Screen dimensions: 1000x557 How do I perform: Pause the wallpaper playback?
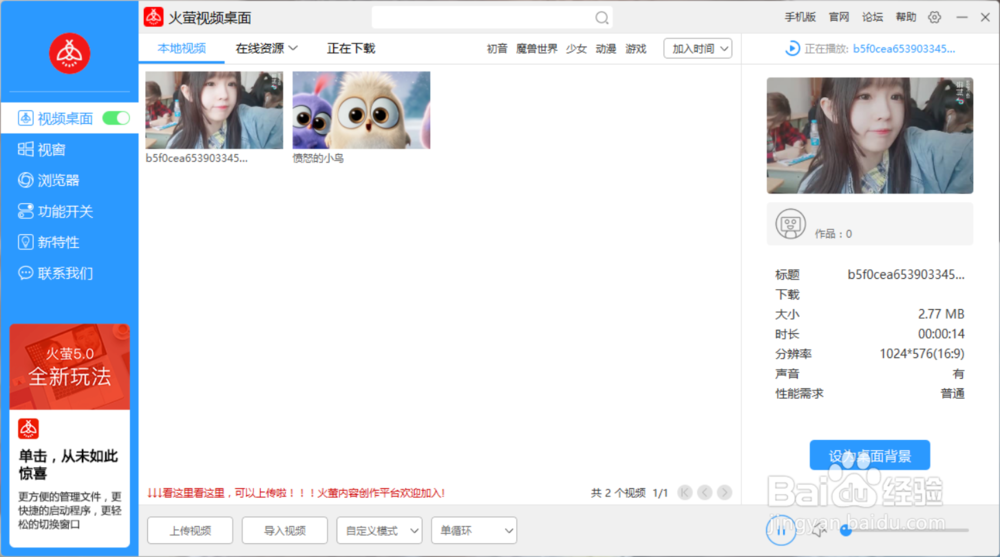tap(781, 530)
